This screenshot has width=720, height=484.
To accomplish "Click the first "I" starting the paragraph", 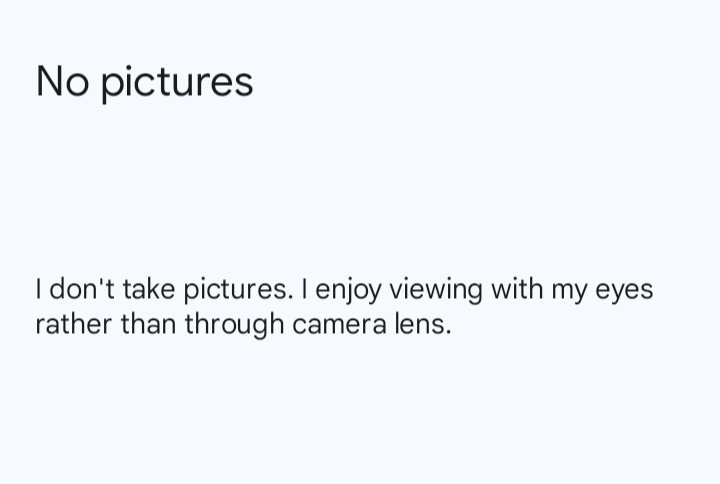I will click(x=38, y=289).
